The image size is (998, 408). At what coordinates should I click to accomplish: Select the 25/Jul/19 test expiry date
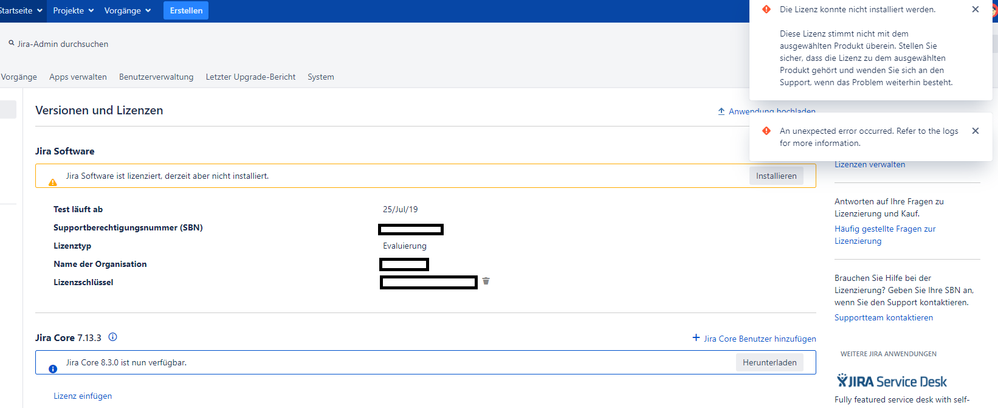400,209
